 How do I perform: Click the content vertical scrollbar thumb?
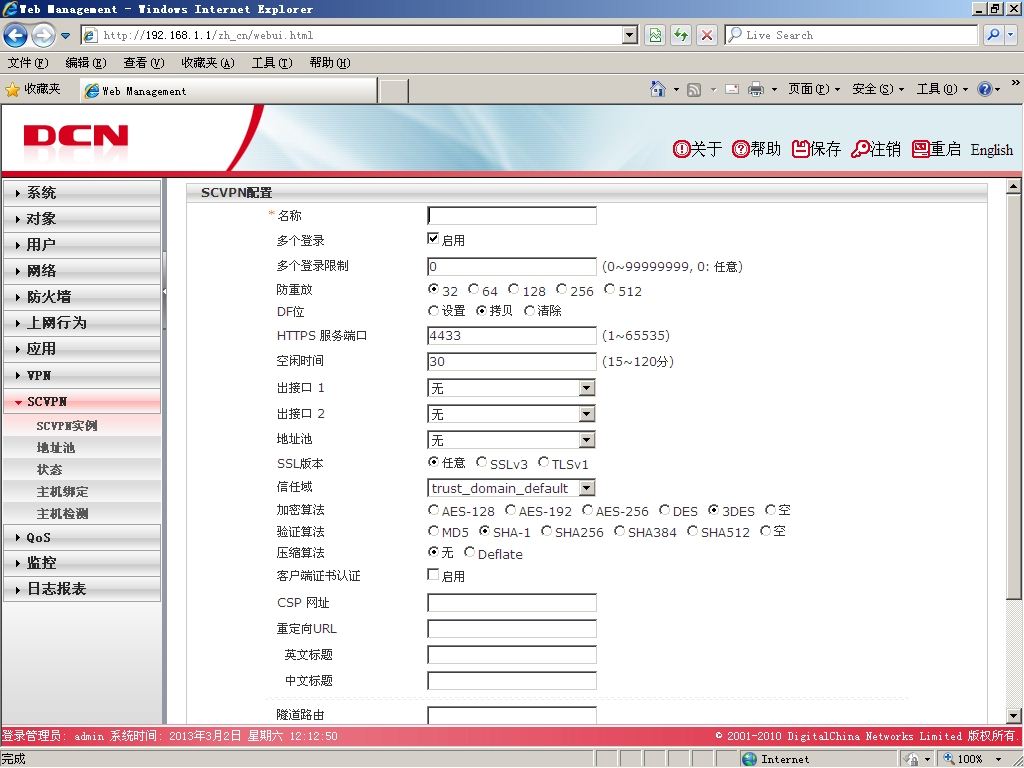(x=1013, y=396)
